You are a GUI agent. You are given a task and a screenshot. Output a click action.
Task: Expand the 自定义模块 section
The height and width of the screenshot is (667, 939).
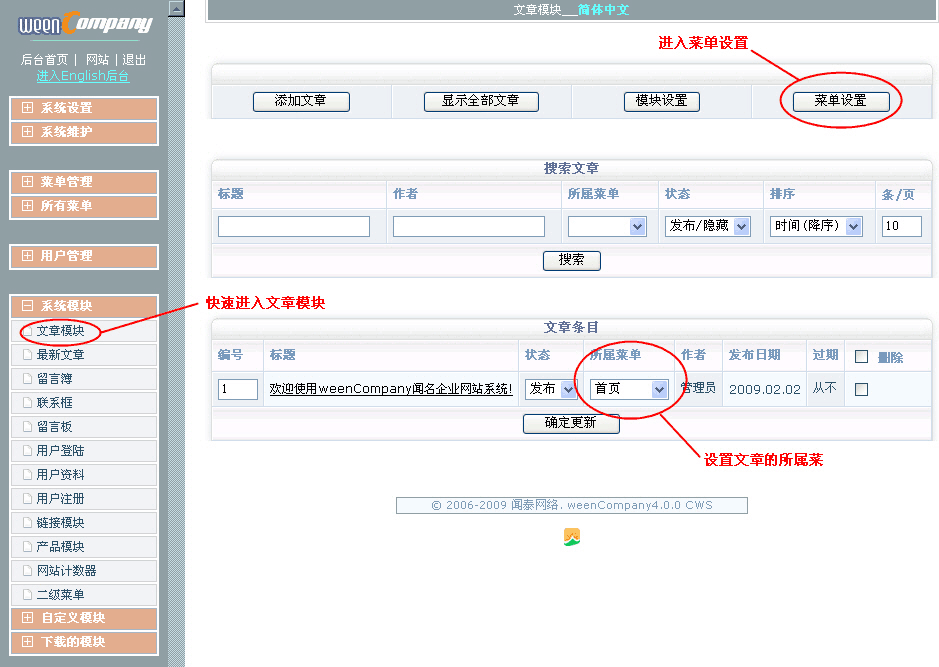click(84, 618)
